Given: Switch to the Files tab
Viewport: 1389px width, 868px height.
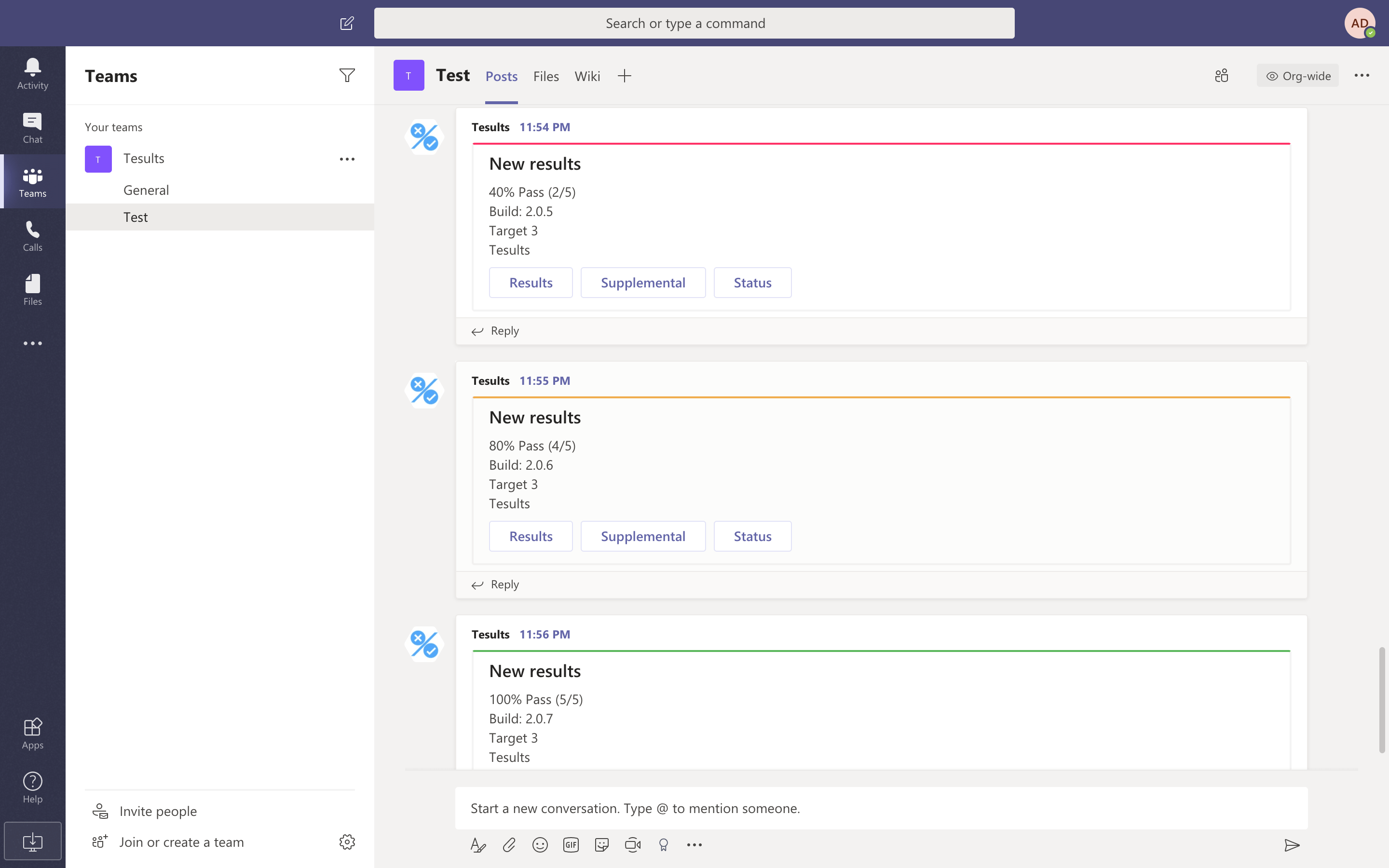Looking at the screenshot, I should 546,75.
